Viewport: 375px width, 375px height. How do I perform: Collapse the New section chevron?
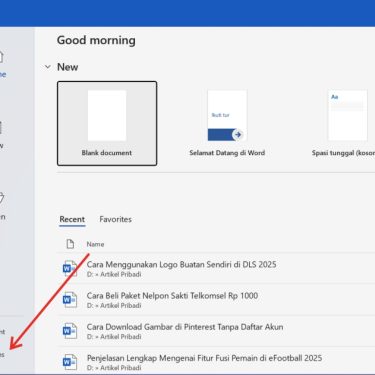pyautogui.click(x=48, y=67)
